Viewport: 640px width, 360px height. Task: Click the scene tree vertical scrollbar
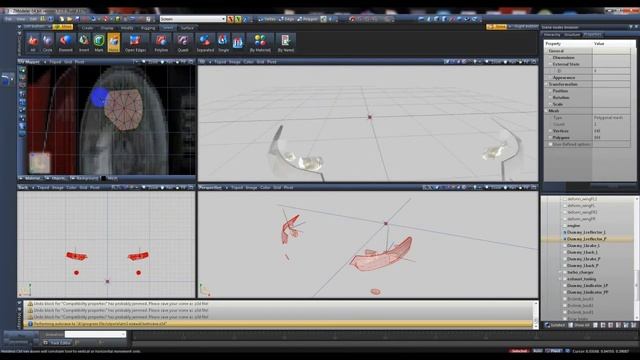(x=637, y=258)
